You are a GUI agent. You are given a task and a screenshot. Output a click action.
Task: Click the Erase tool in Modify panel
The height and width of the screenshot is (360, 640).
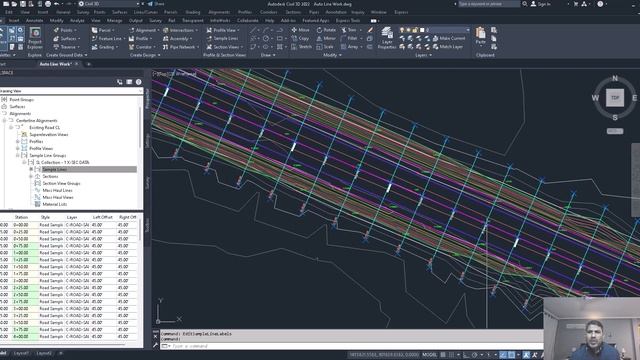[370, 30]
